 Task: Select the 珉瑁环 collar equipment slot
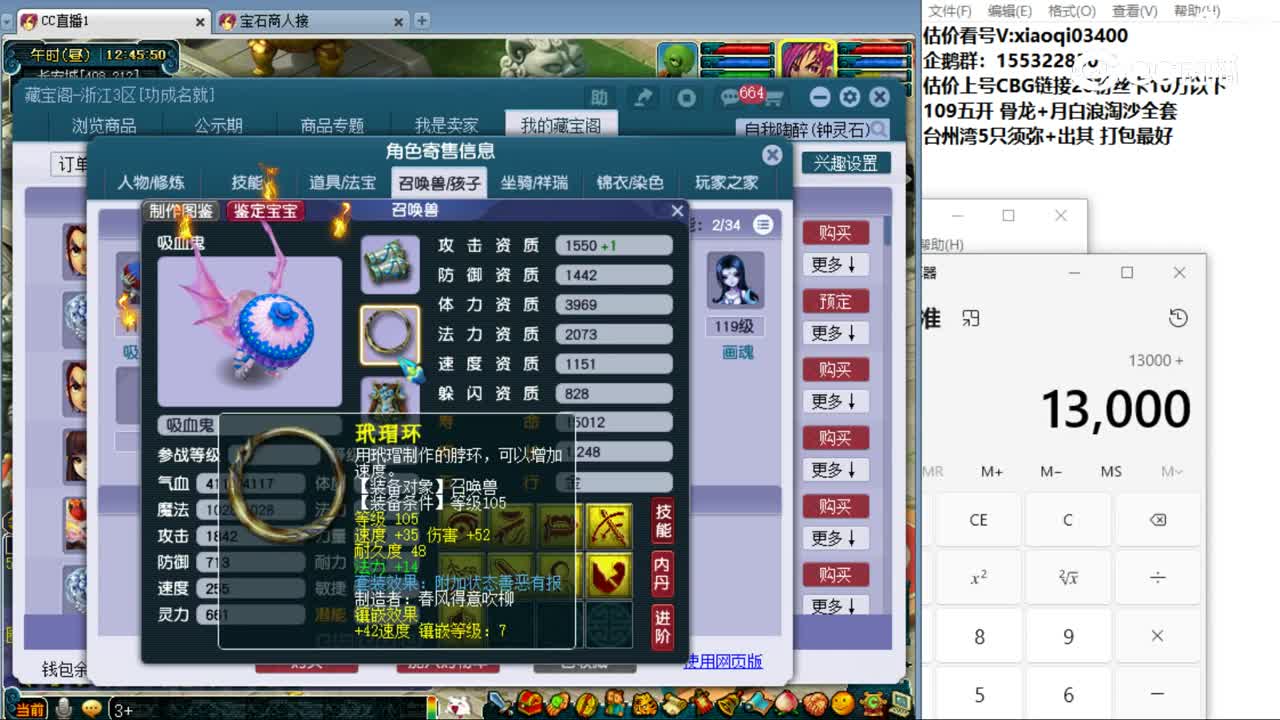(x=389, y=335)
